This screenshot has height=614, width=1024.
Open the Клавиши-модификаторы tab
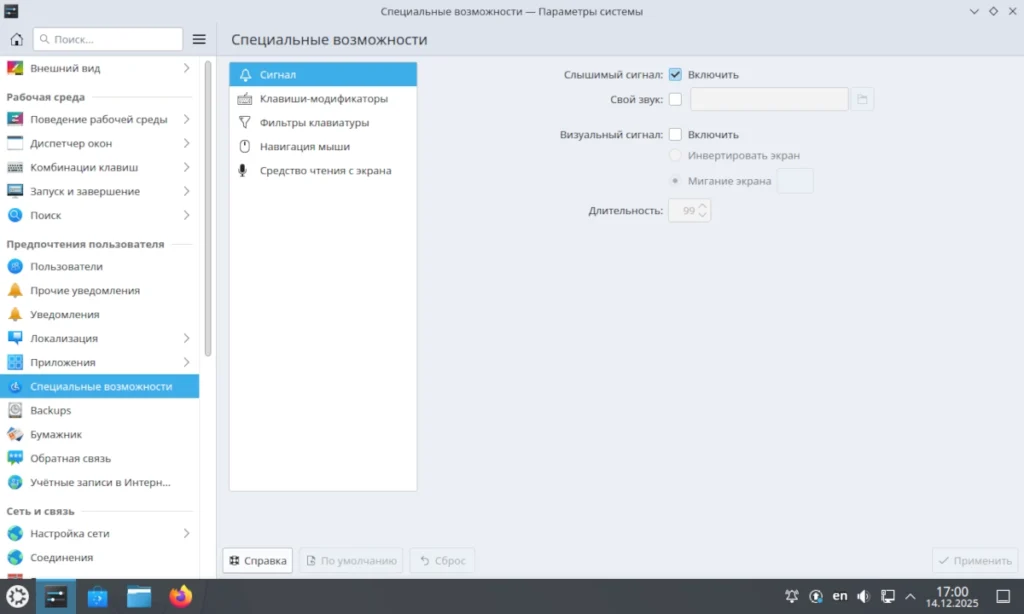pos(323,99)
